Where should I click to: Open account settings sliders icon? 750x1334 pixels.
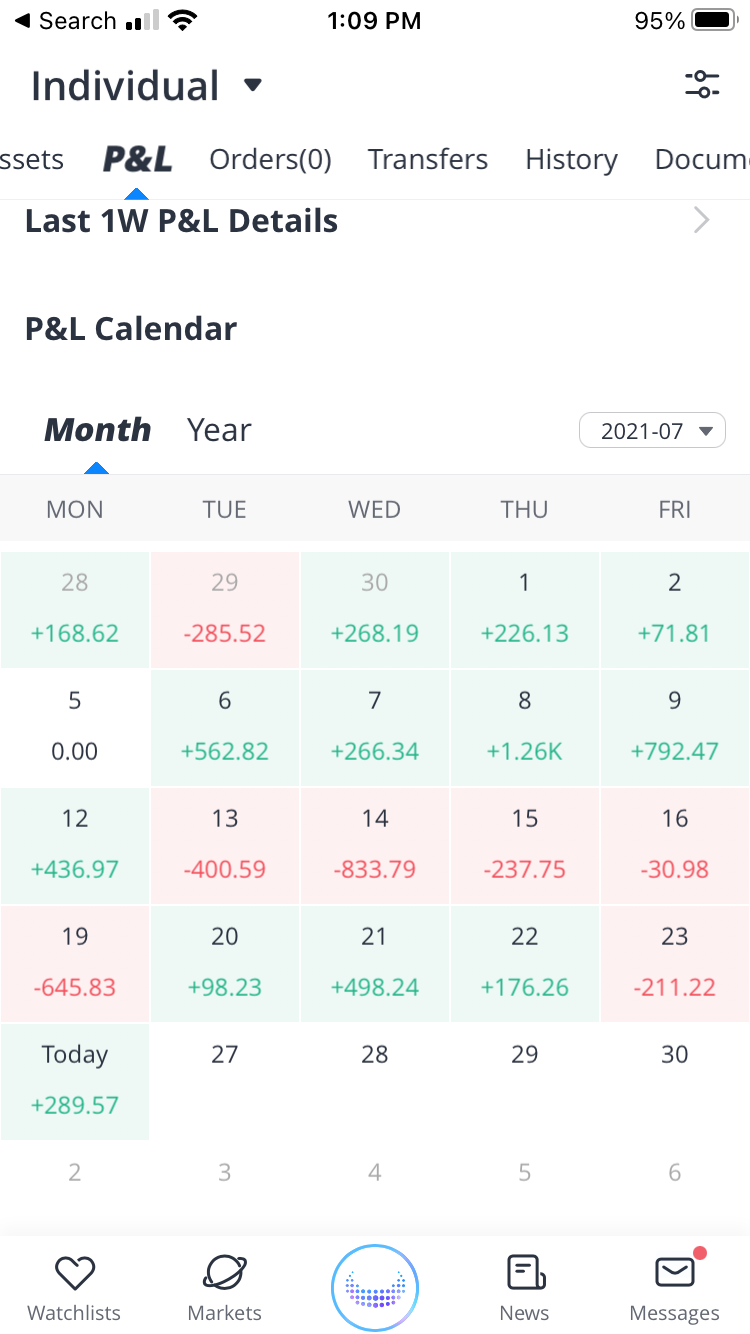702,85
